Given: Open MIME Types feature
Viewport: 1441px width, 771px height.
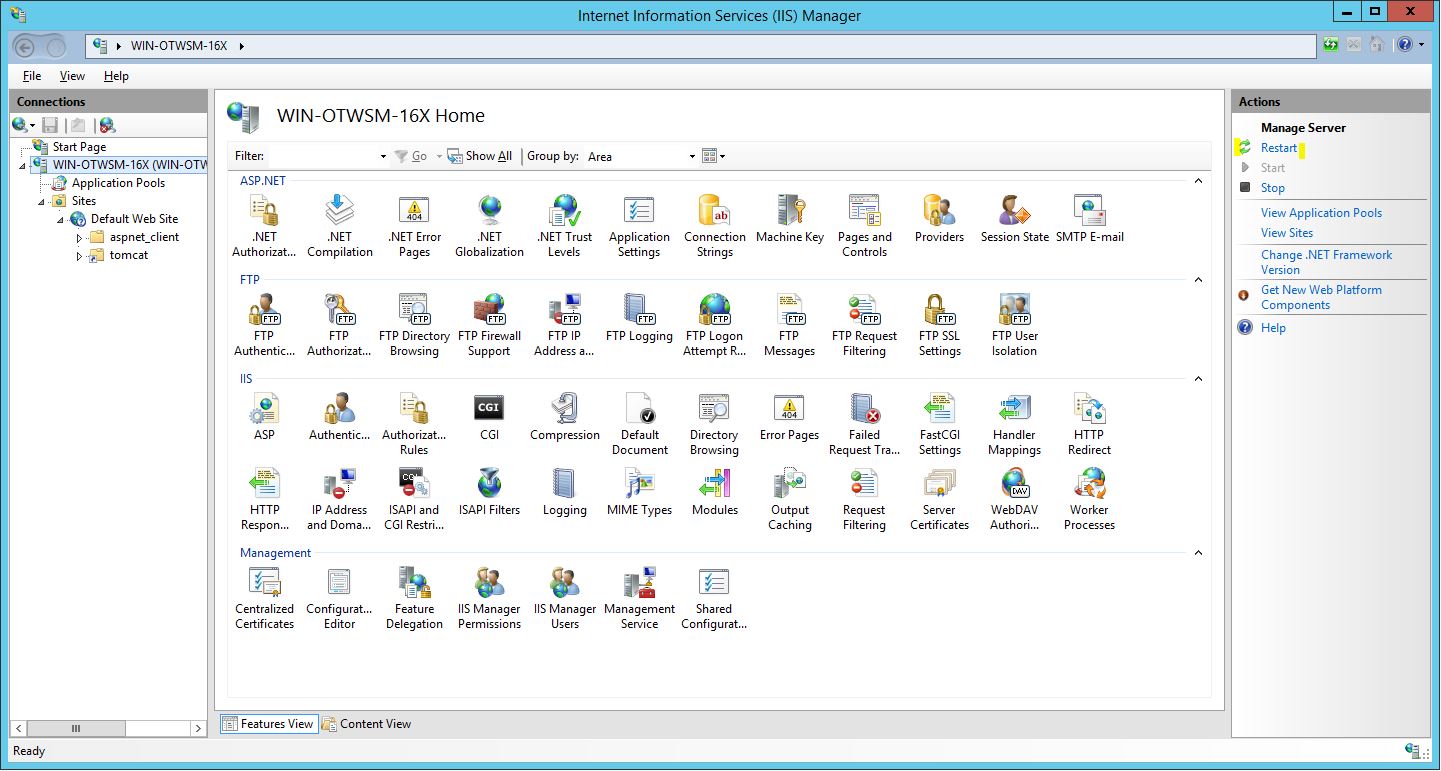Looking at the screenshot, I should pyautogui.click(x=639, y=492).
